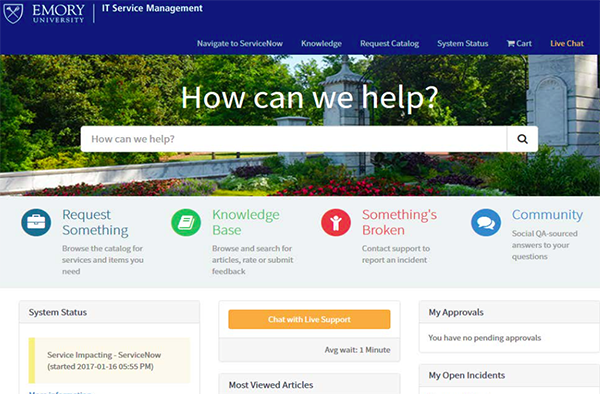Open the Request Something heading link
This screenshot has height=394, width=600.
[x=95, y=222]
